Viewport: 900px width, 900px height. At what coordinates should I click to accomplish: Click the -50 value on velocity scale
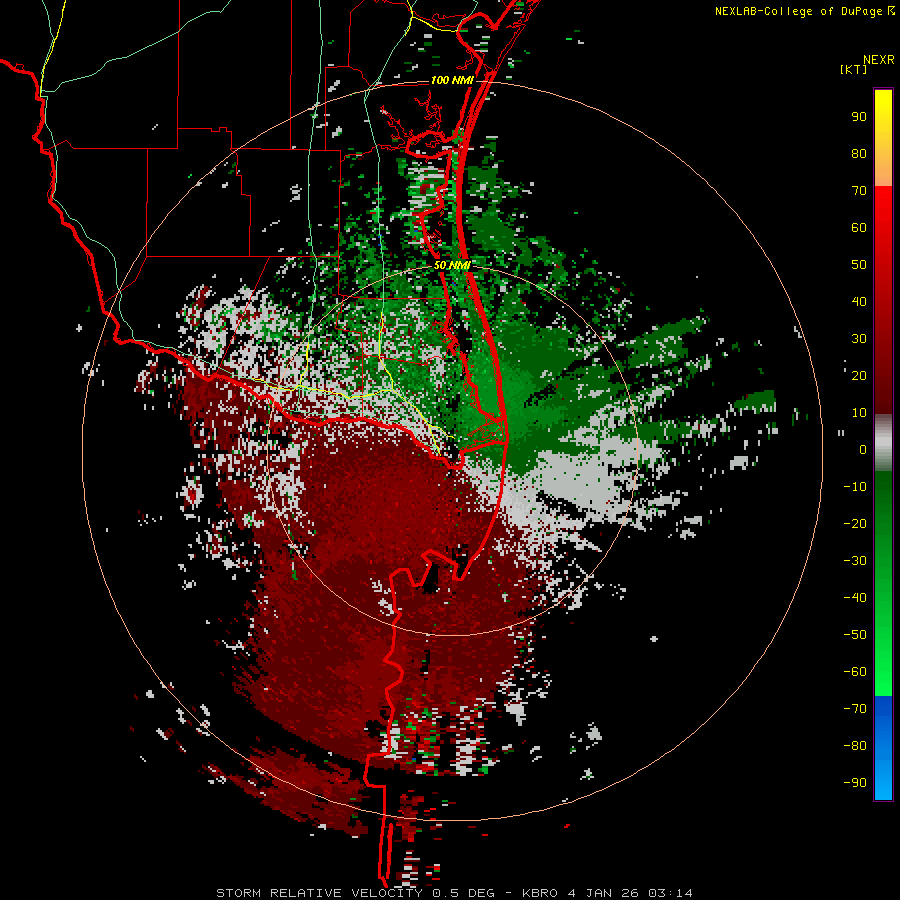[x=855, y=635]
